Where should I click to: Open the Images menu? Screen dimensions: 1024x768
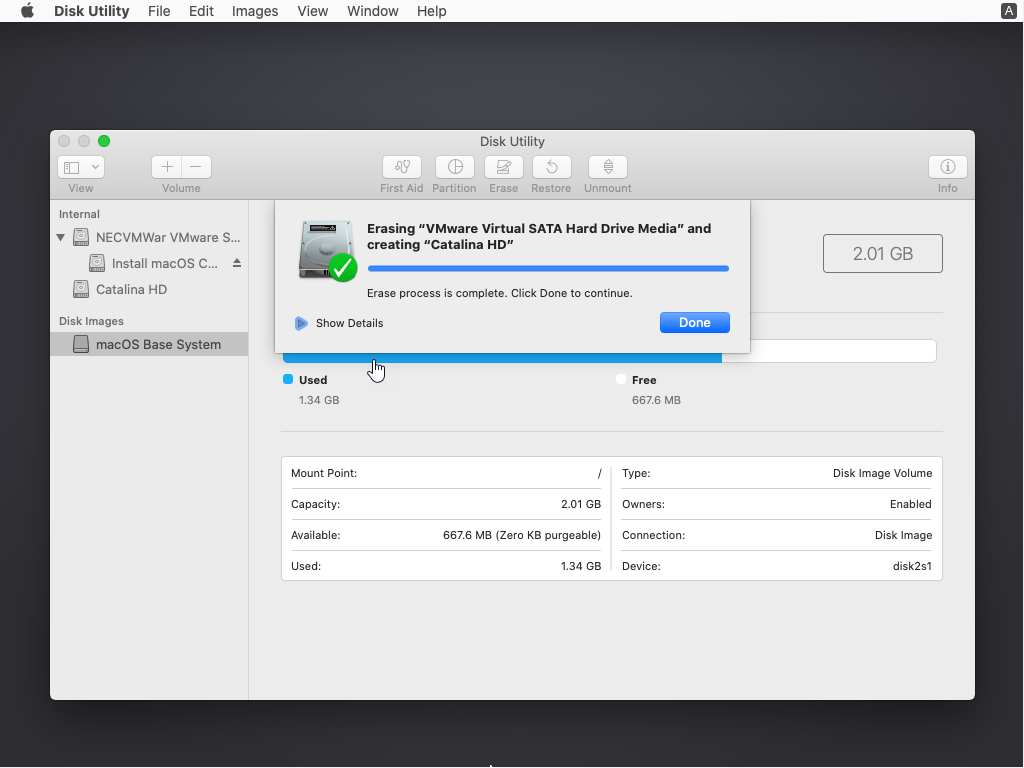coord(255,11)
